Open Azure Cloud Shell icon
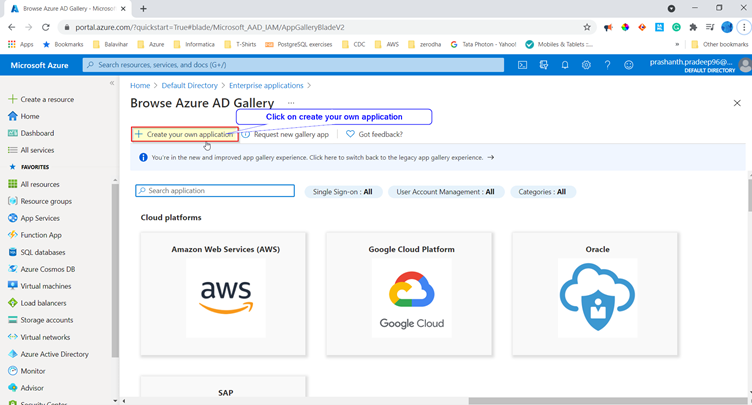The image size is (752, 405). 522,65
